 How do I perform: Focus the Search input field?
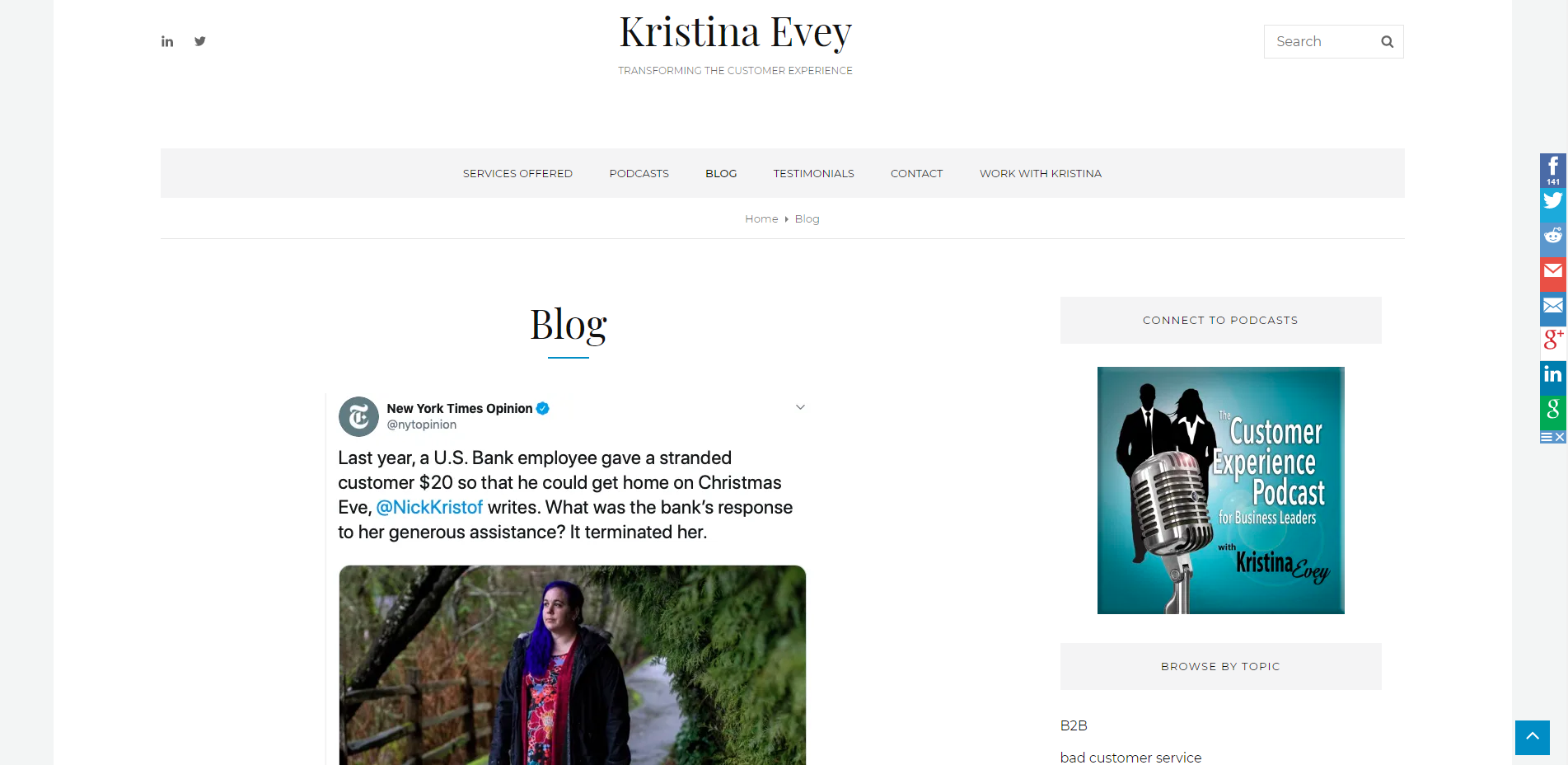click(1322, 42)
